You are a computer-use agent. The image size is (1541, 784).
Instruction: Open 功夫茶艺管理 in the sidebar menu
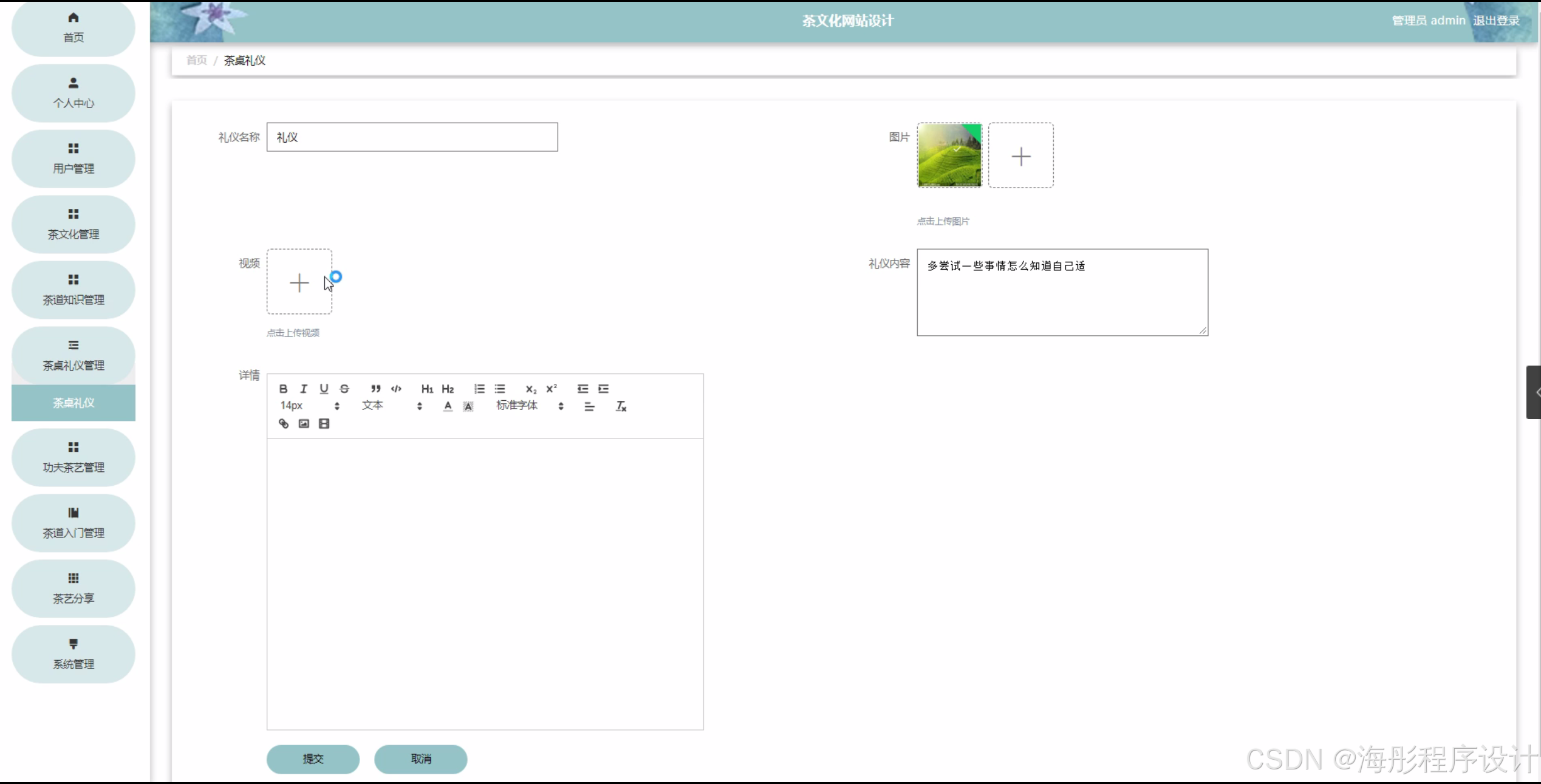click(73, 457)
